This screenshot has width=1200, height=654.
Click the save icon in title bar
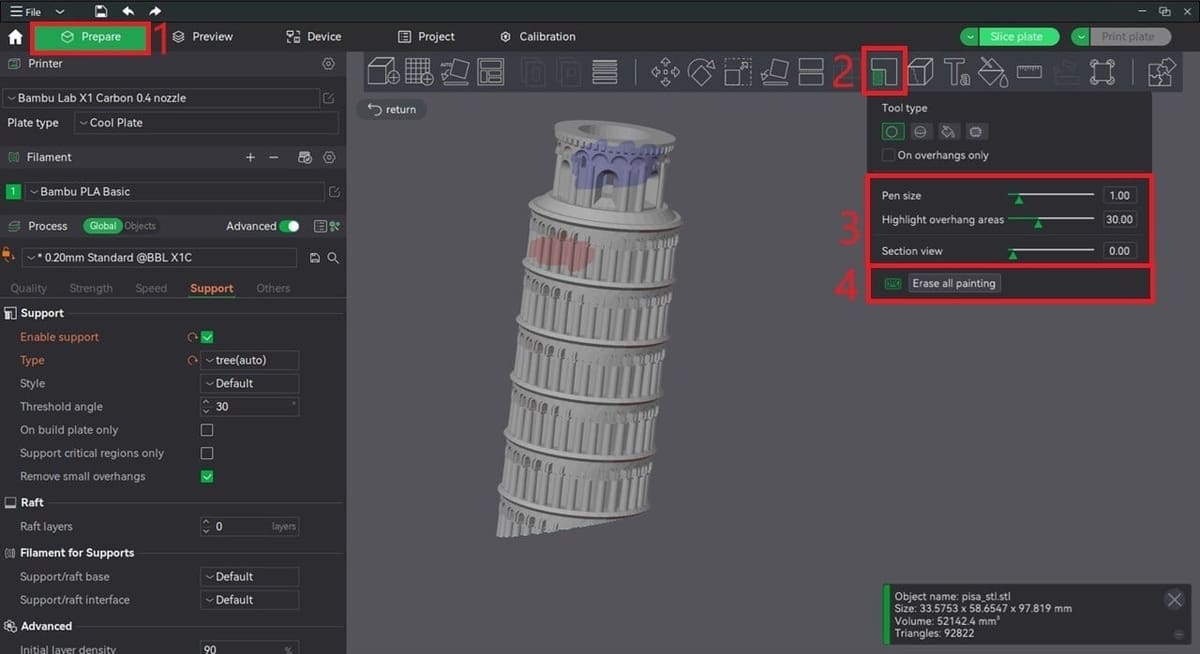(101, 11)
